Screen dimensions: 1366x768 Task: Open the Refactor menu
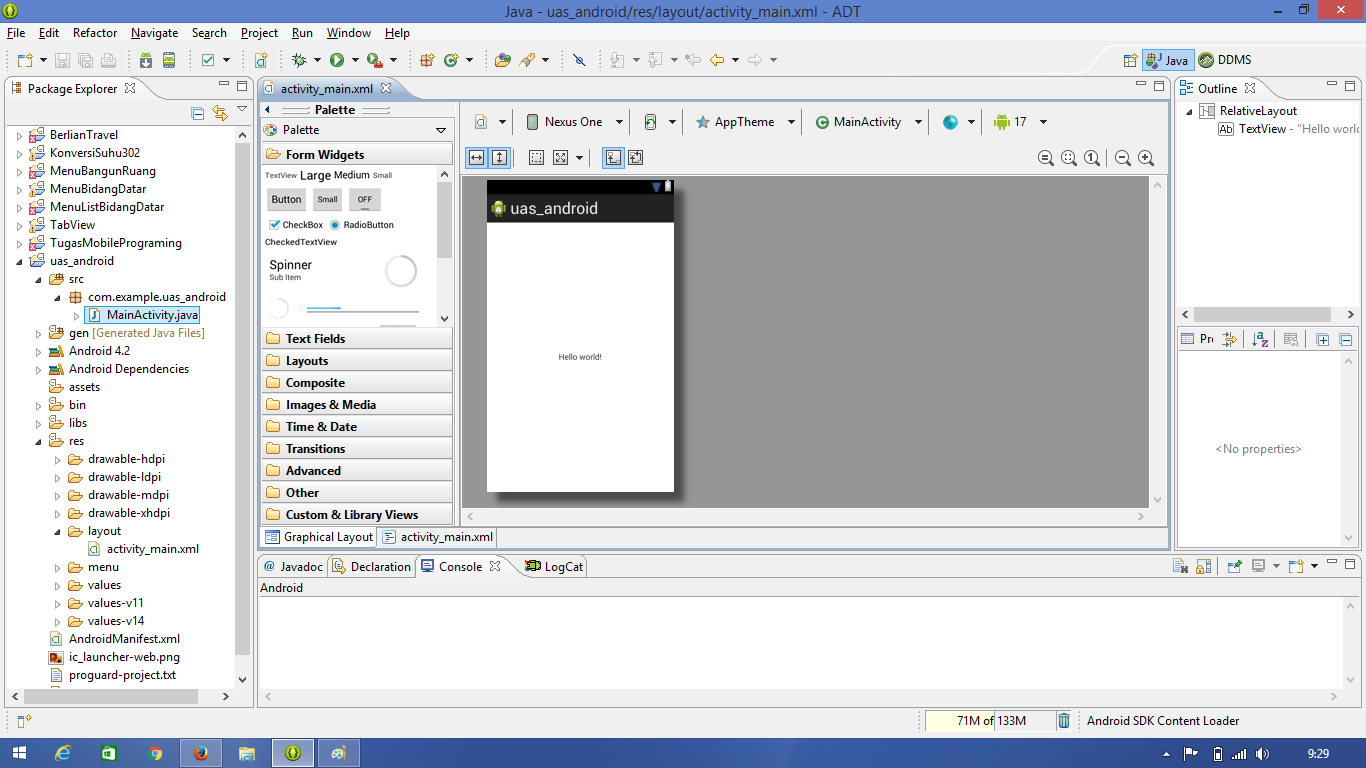94,32
